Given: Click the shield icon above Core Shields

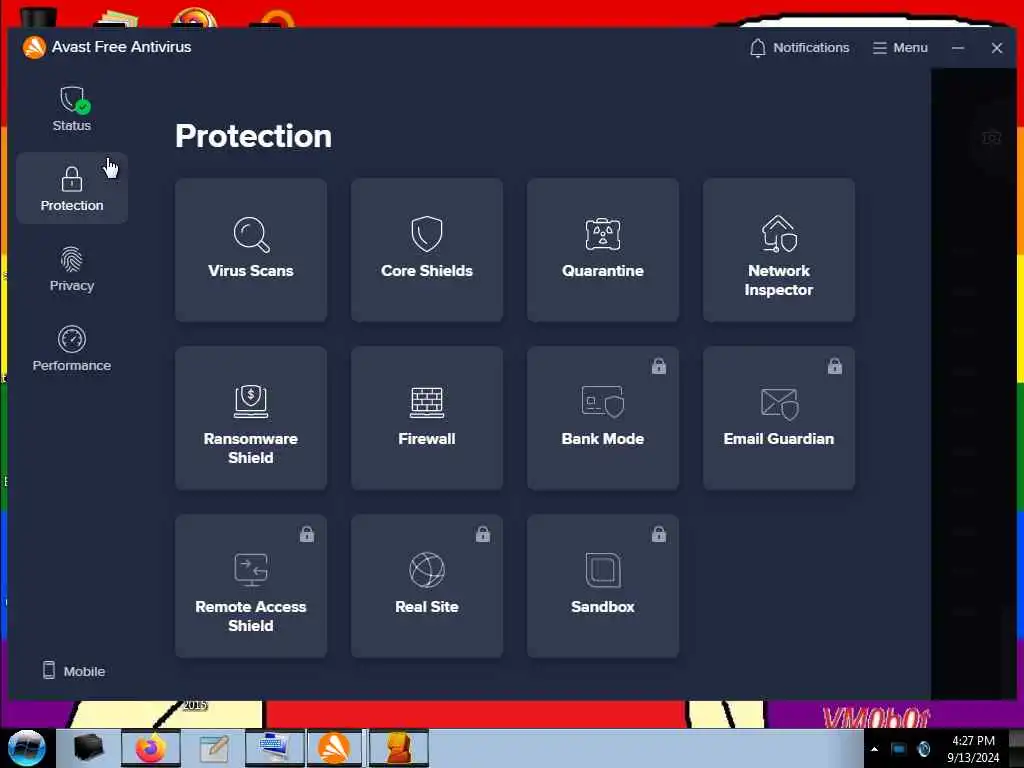Looking at the screenshot, I should [427, 234].
